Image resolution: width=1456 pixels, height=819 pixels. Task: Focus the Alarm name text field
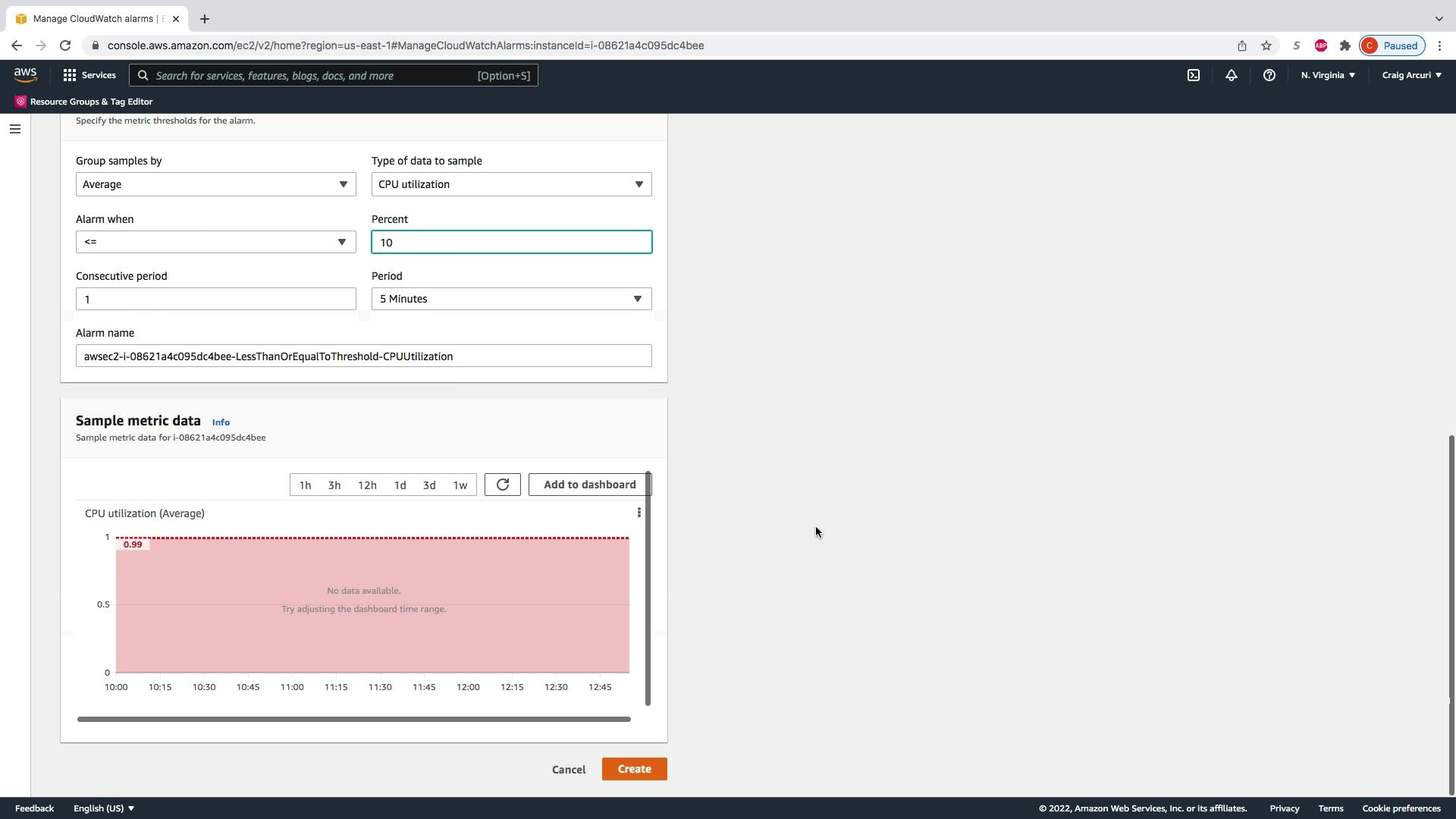[x=363, y=356]
